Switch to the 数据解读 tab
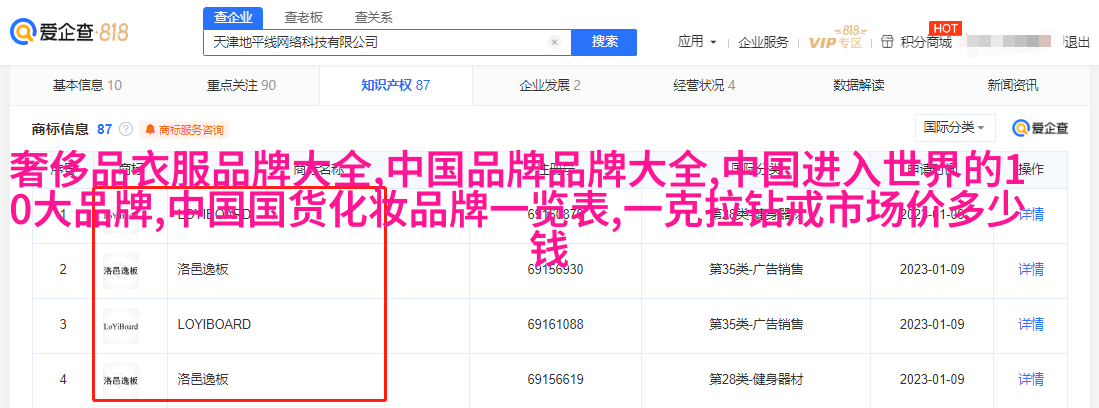Screen dimensions: 1099x408 (x=859, y=86)
